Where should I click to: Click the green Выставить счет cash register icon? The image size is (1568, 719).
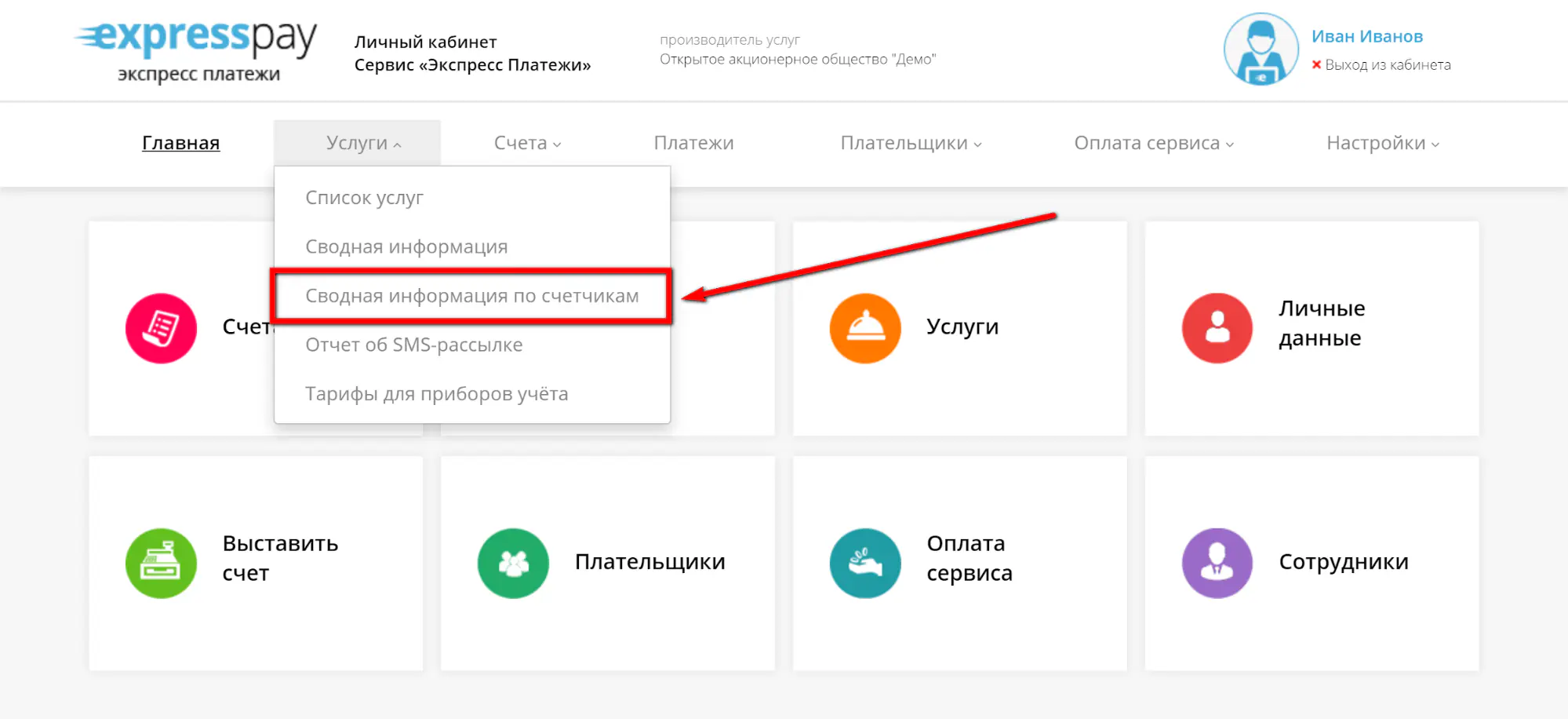tap(161, 562)
